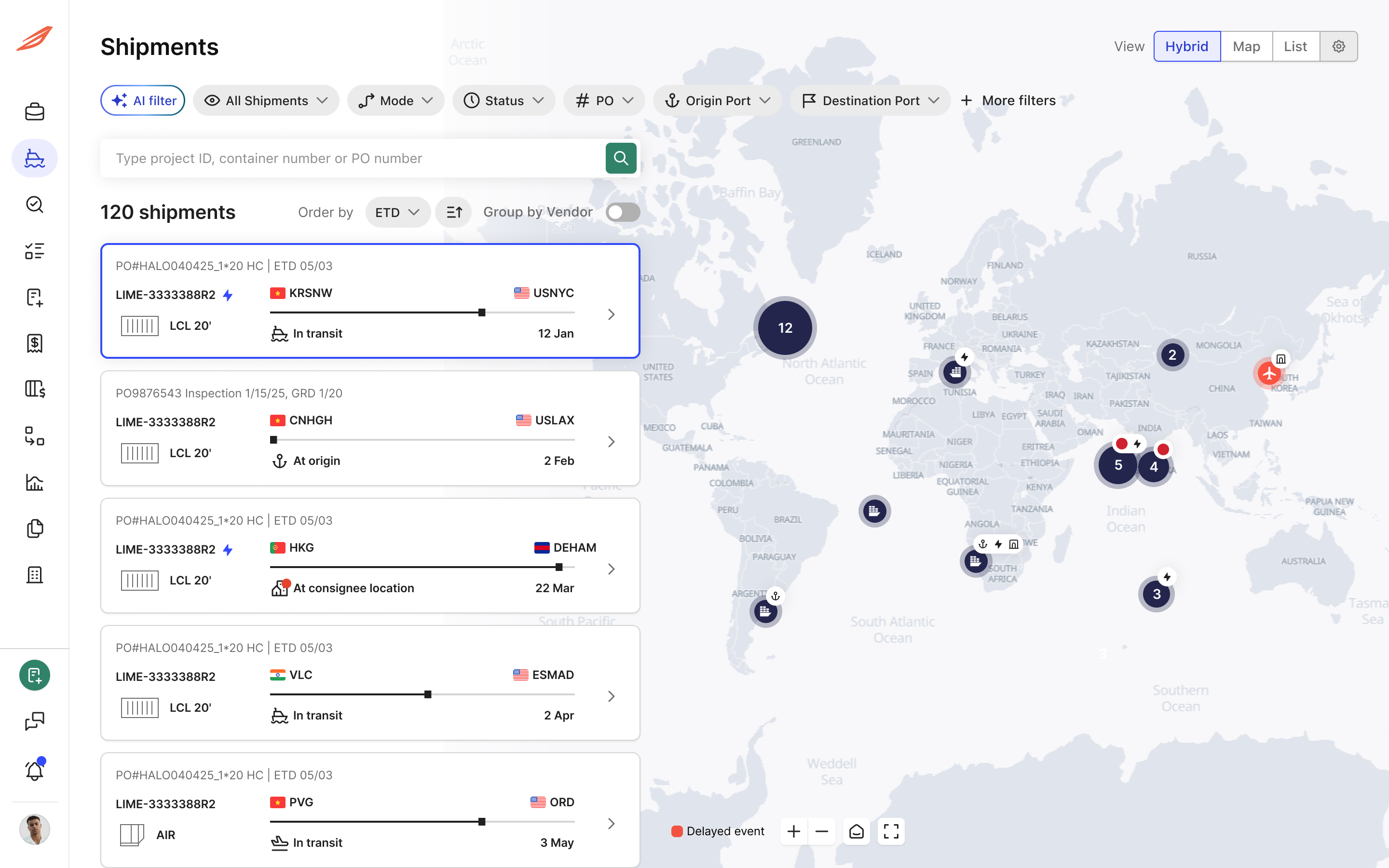Change Order by ETD dropdown

[397, 212]
